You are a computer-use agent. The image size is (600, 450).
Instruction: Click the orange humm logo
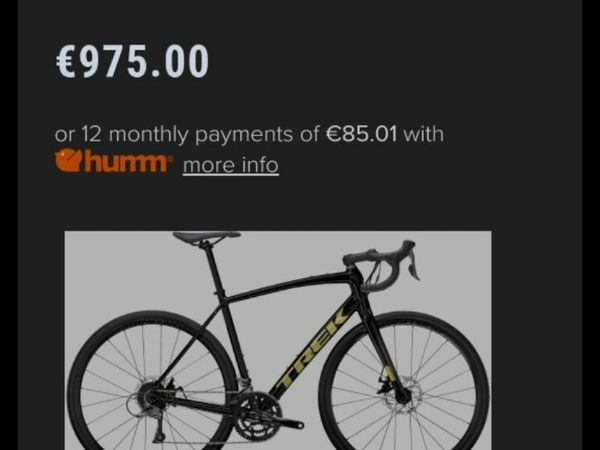[x=113, y=161]
